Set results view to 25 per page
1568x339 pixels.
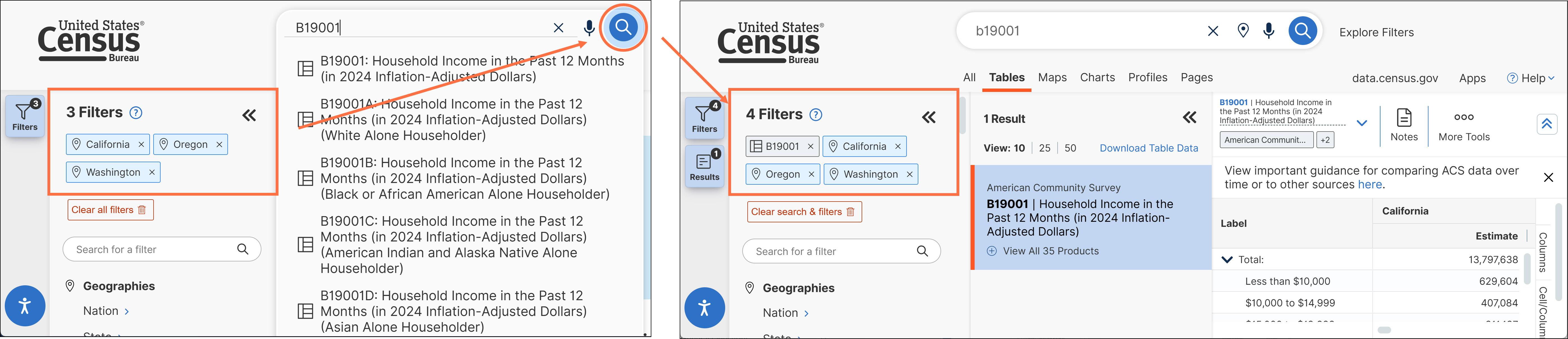(1044, 148)
